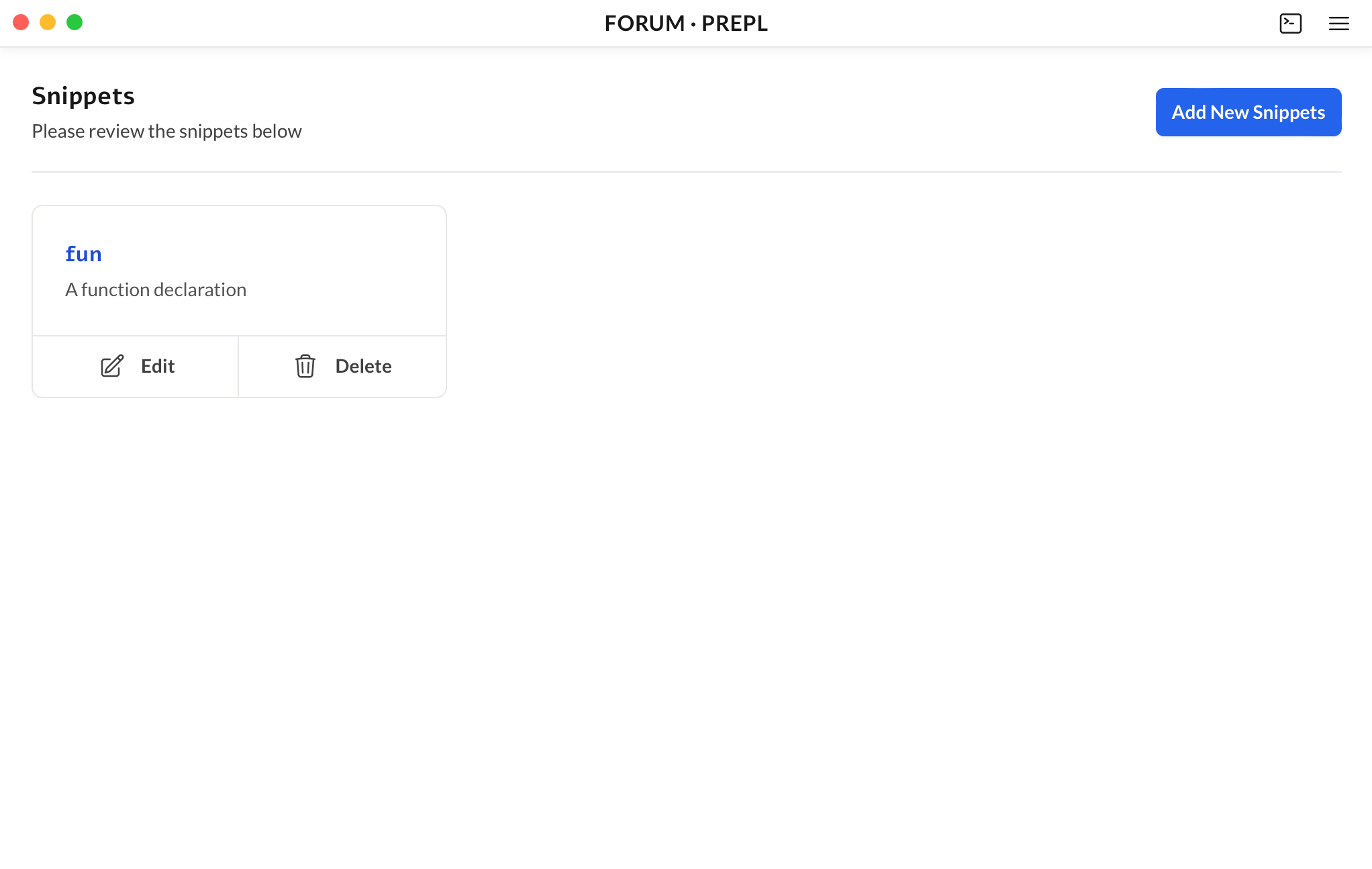Click the word FORUM in title bar

point(644,24)
